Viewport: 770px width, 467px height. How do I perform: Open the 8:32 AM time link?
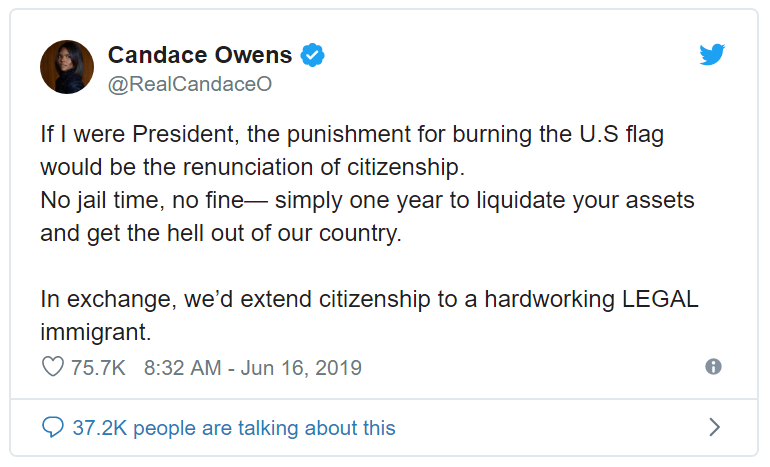coord(182,368)
